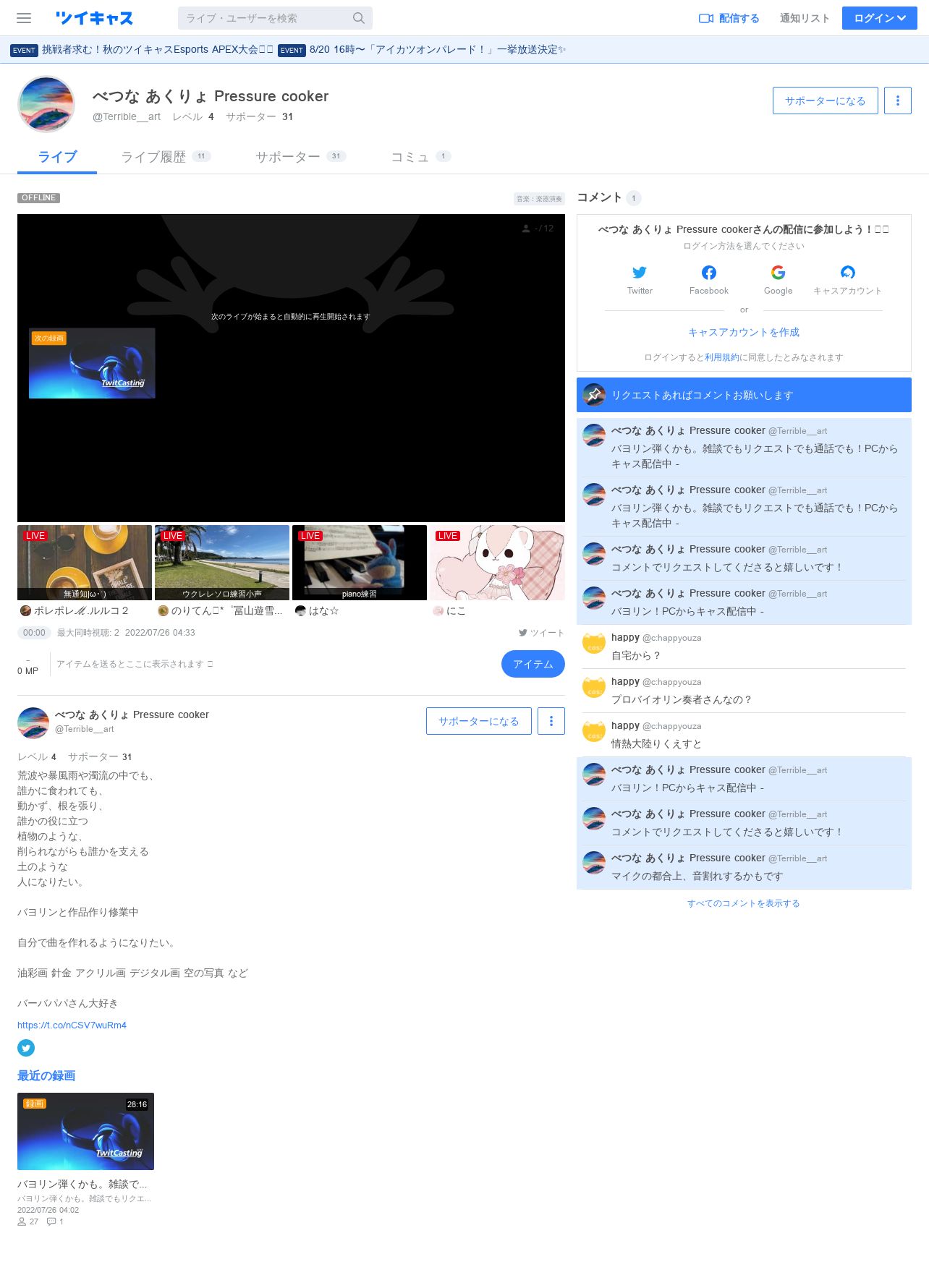Click viewer count icon in player
This screenshot has width=929, height=1288.
(x=526, y=229)
